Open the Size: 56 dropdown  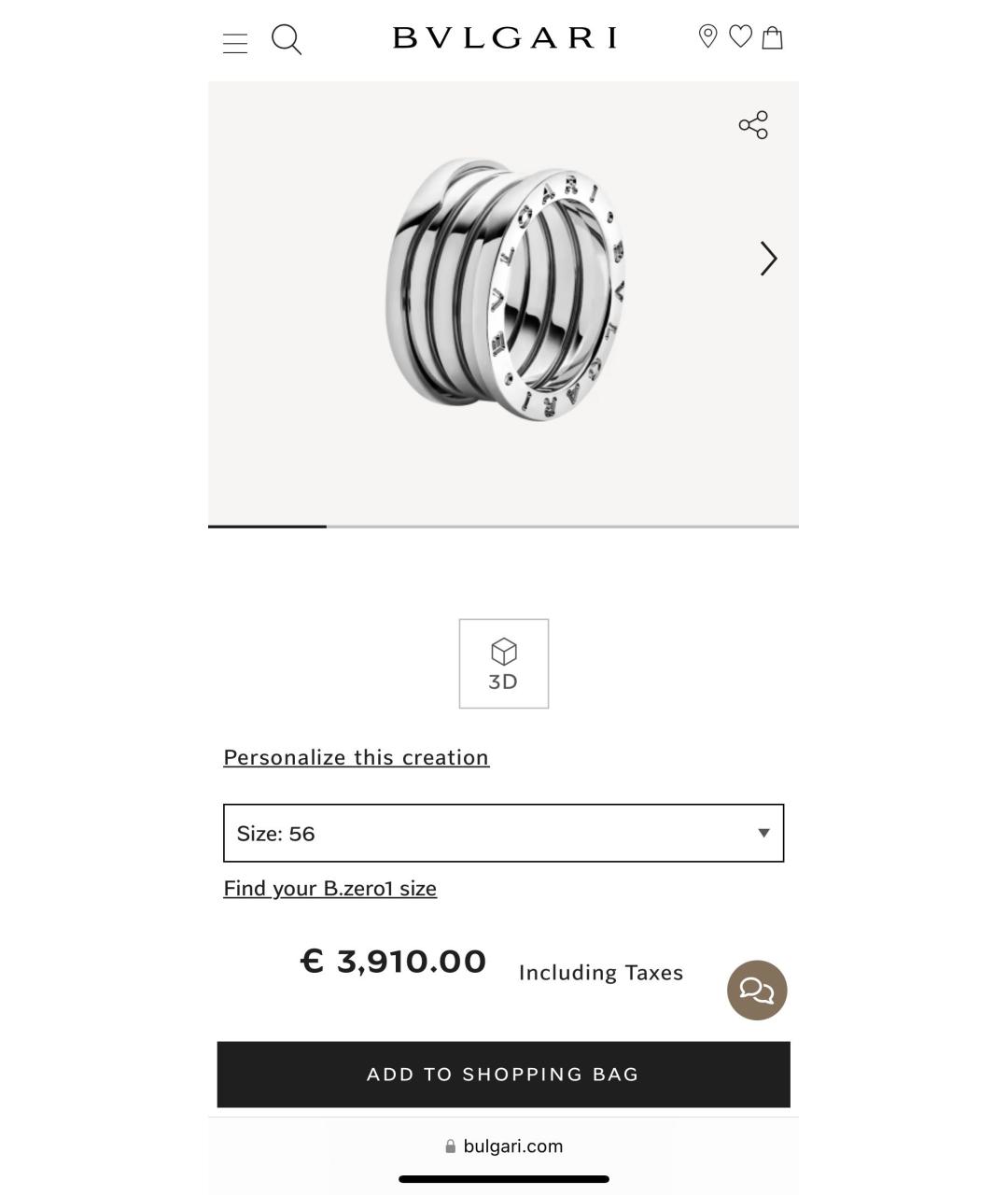503,833
